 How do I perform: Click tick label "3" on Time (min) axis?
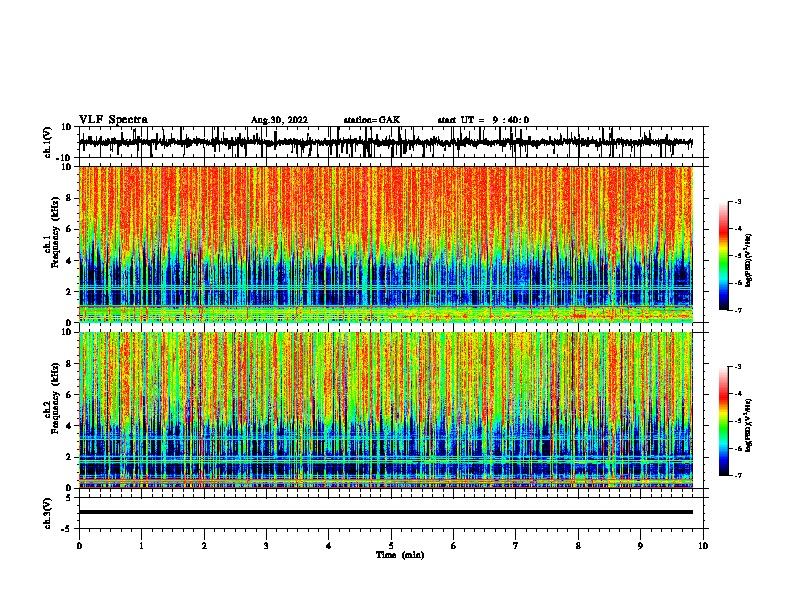pyautogui.click(x=266, y=546)
